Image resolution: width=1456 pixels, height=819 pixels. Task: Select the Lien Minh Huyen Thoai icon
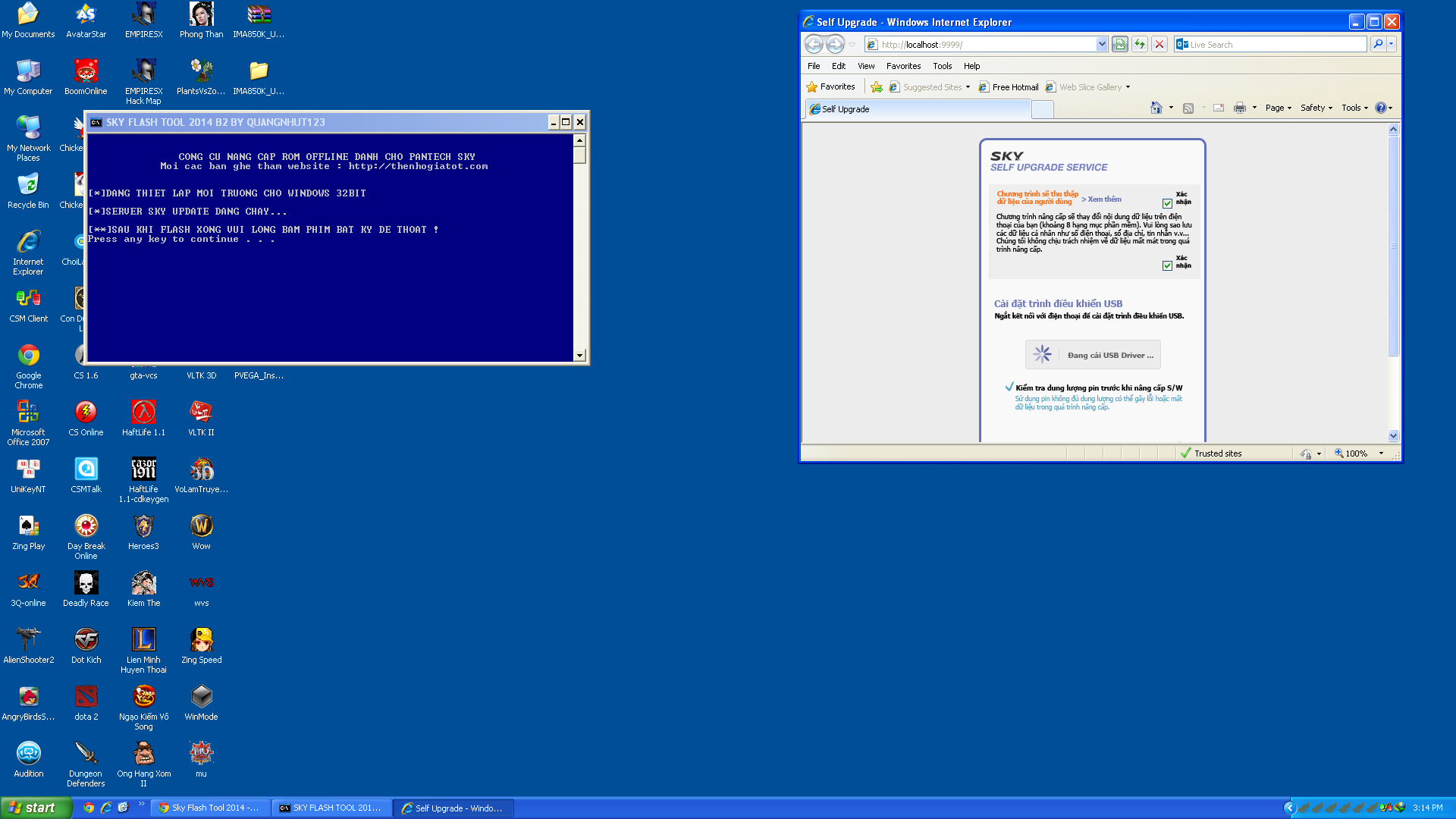coord(144,650)
